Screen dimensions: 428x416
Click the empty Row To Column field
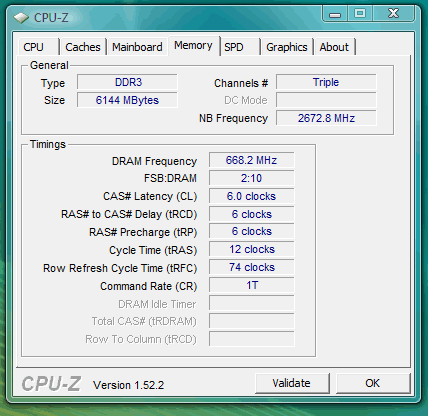(x=252, y=339)
